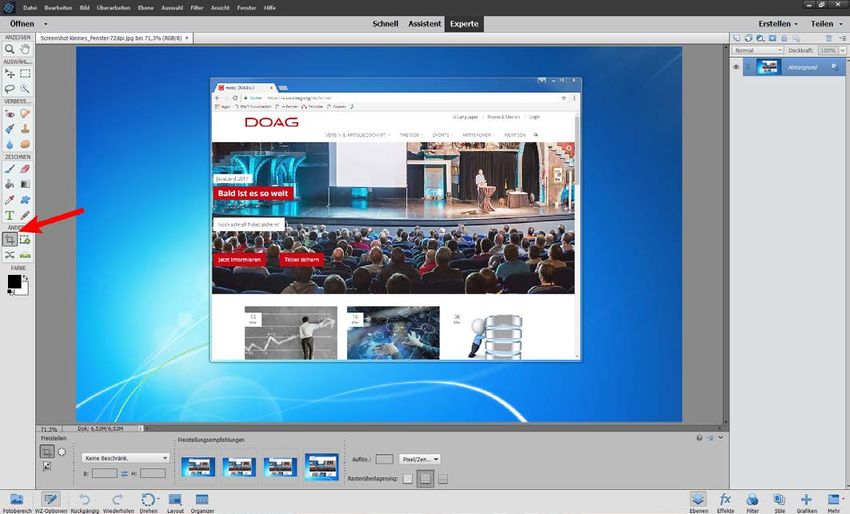Select the rectangular Marquee tool
The width and height of the screenshot is (850, 514).
pos(25,74)
